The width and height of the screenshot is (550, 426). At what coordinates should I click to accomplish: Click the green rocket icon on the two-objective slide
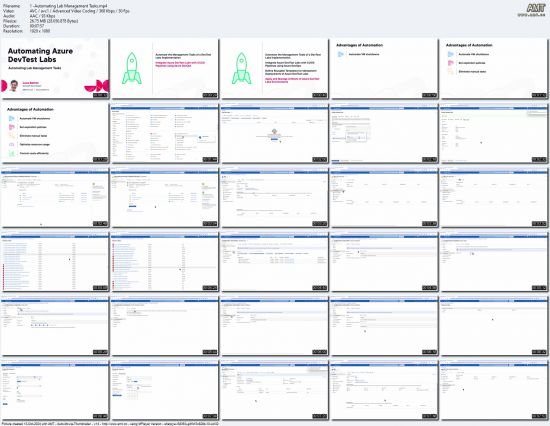pyautogui.click(x=132, y=68)
